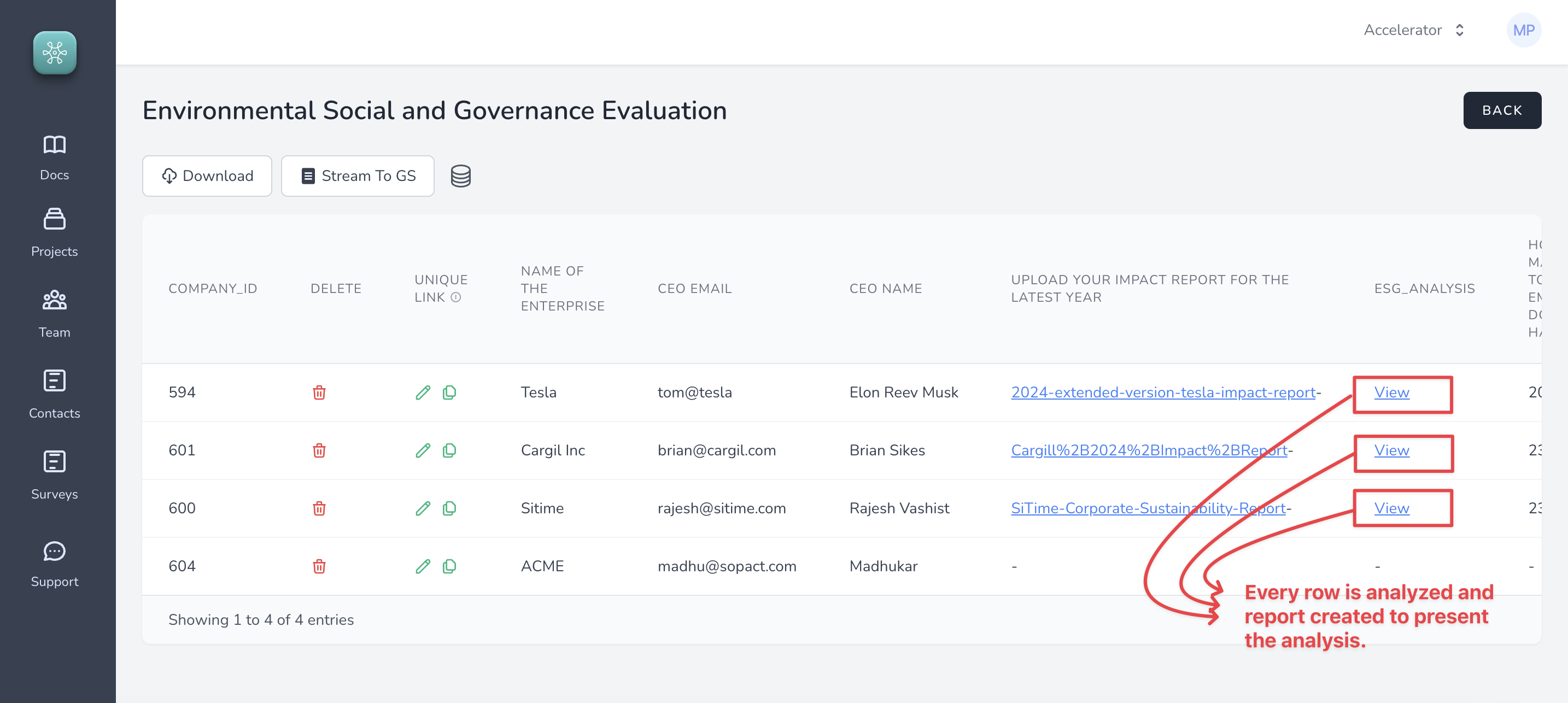The width and height of the screenshot is (1568, 703).
Task: Click the Download button
Action: point(207,176)
